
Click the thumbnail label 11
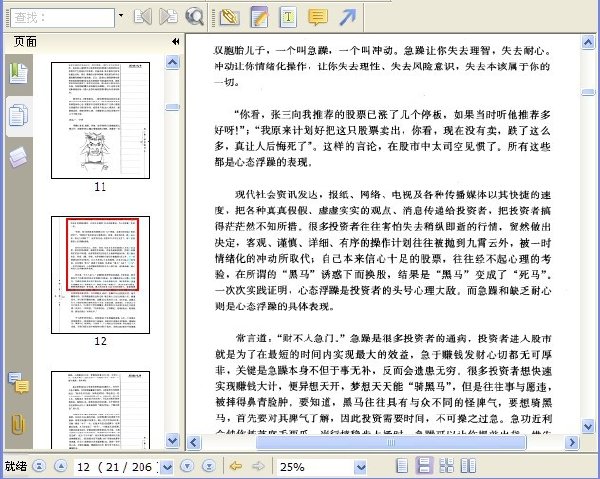click(100, 187)
